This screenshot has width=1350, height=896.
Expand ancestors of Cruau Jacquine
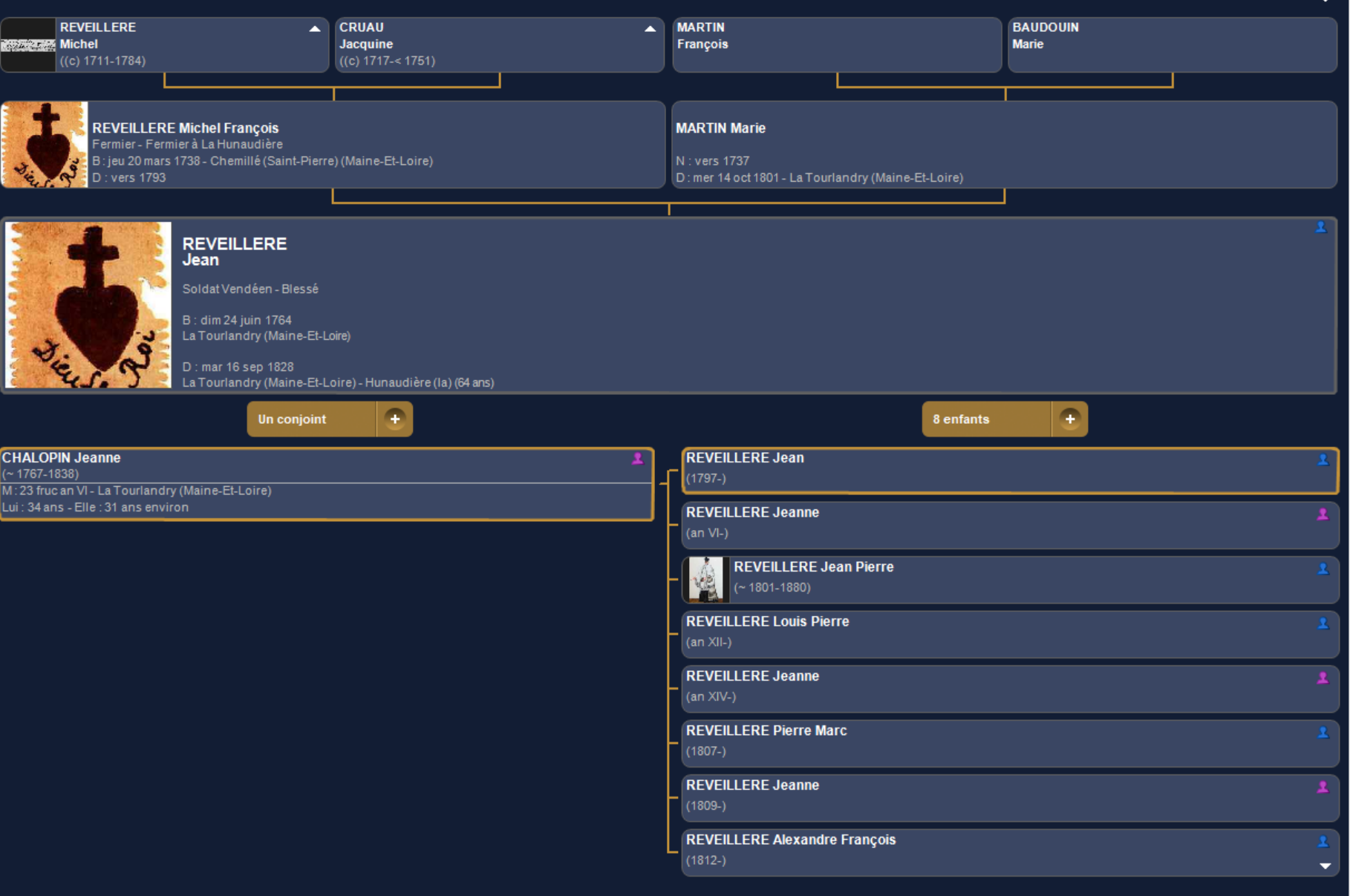click(650, 29)
